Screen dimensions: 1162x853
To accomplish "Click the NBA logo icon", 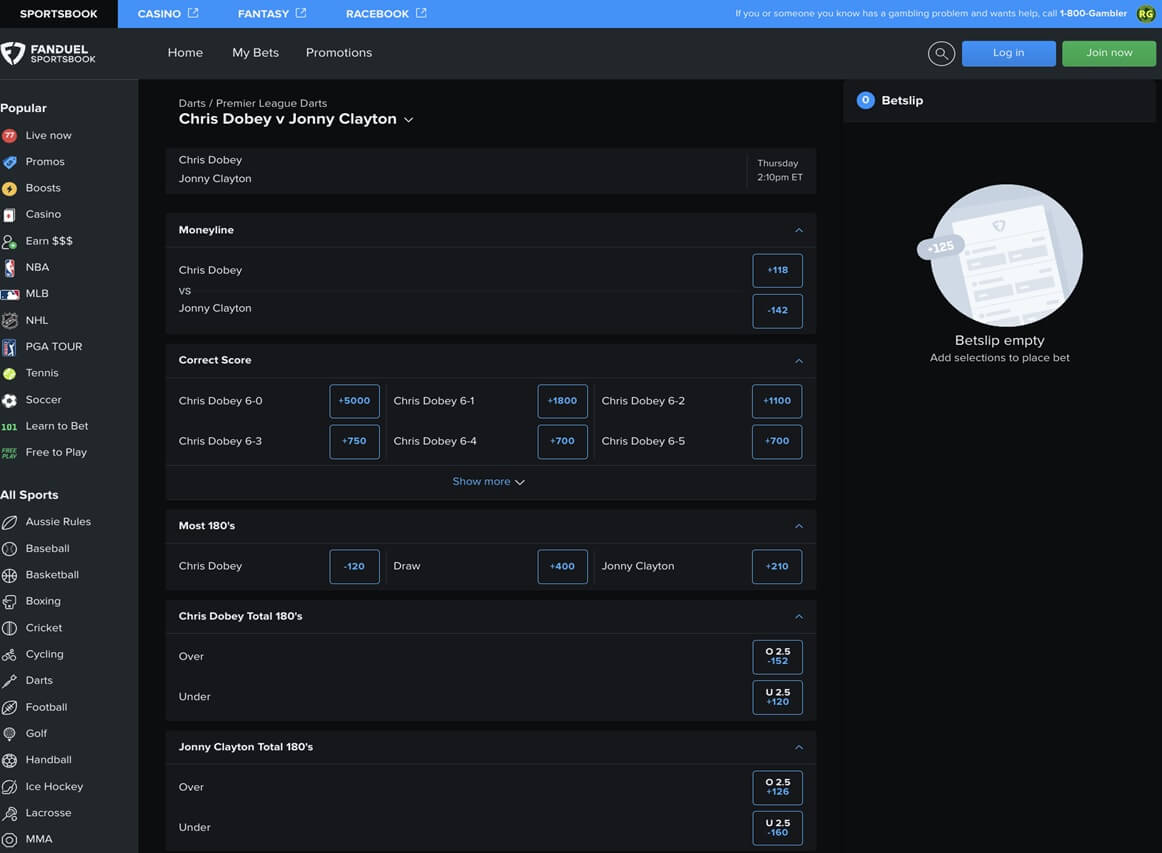I will point(10,268).
